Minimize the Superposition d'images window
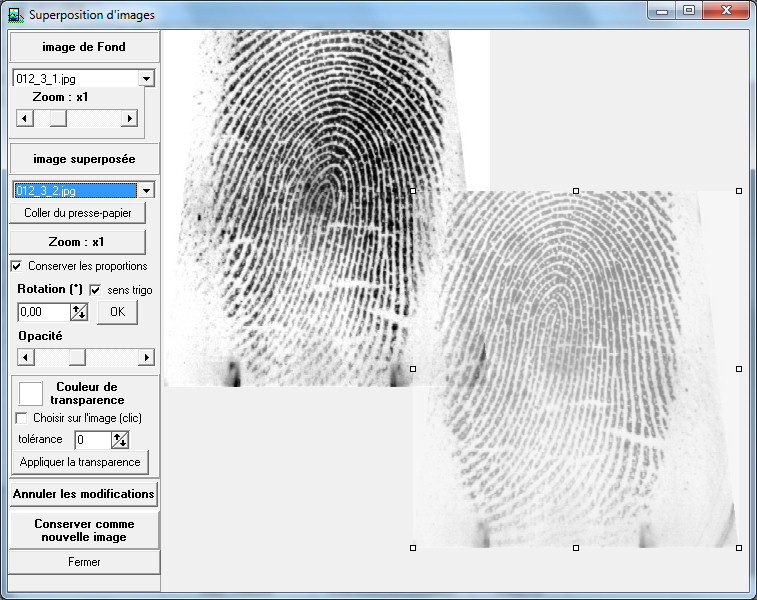The width and height of the screenshot is (757, 600). 662,11
